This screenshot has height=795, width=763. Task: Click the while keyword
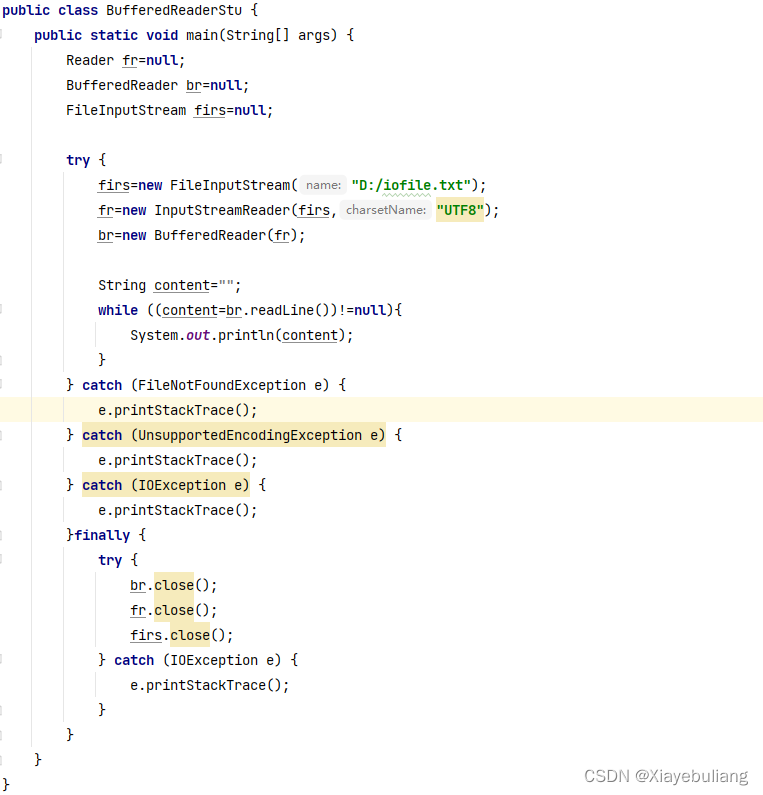(x=118, y=310)
